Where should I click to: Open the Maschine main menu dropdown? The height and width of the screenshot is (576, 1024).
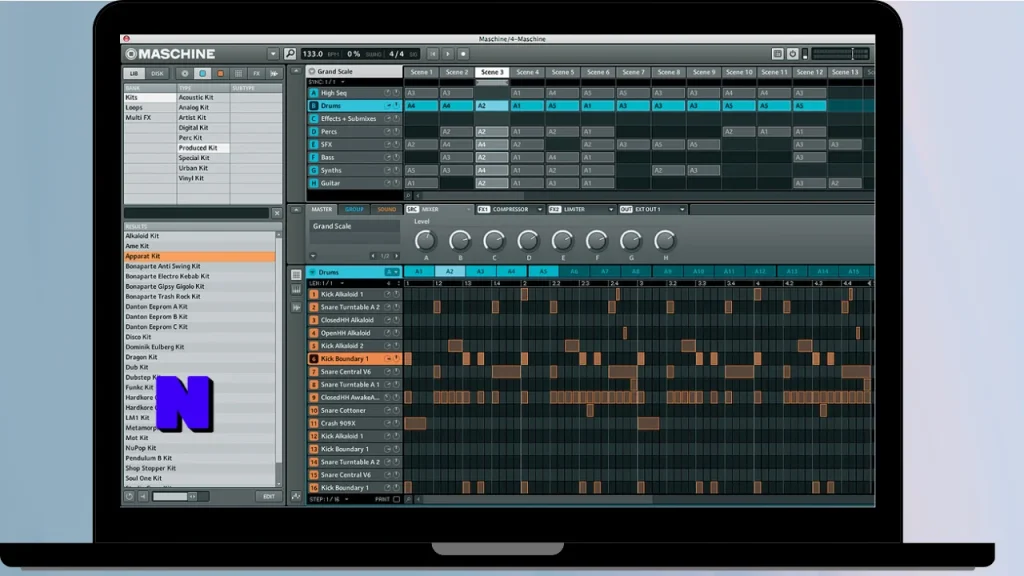click(273, 54)
